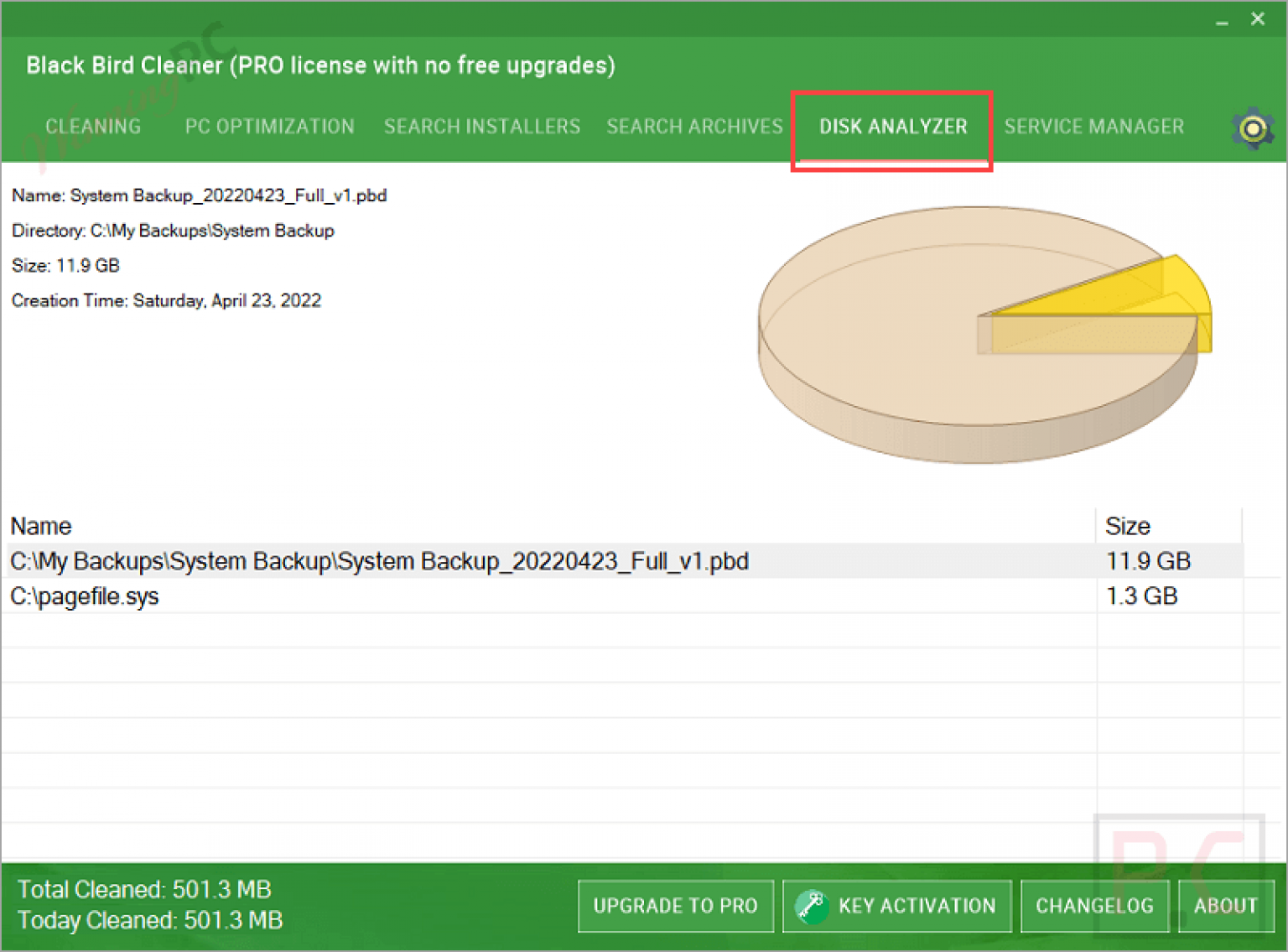Click the About button

tap(1225, 906)
